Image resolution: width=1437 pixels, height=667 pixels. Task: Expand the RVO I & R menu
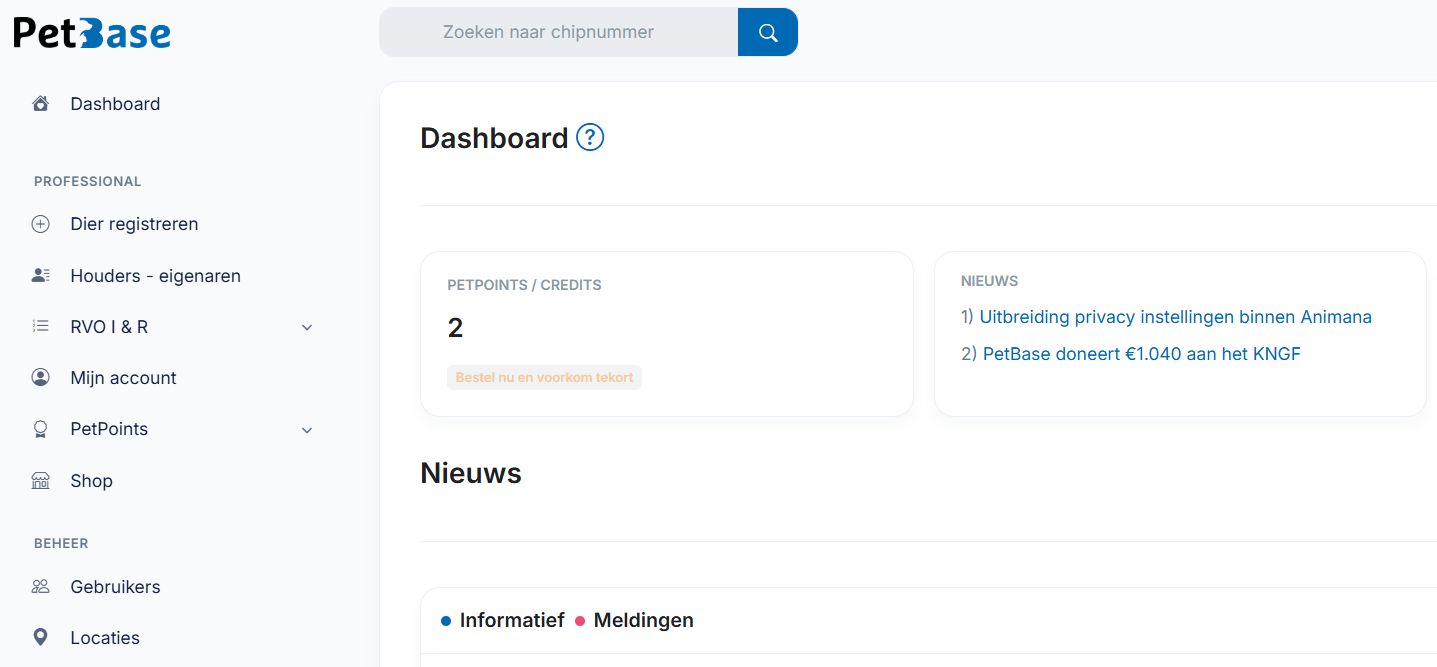click(x=306, y=327)
